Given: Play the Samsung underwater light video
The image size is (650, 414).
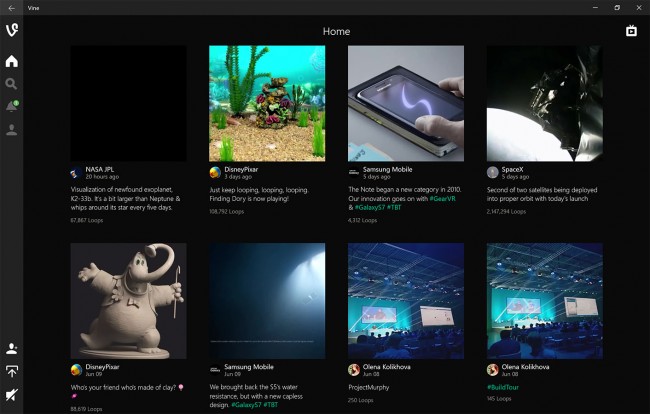Looking at the screenshot, I should [x=267, y=301].
